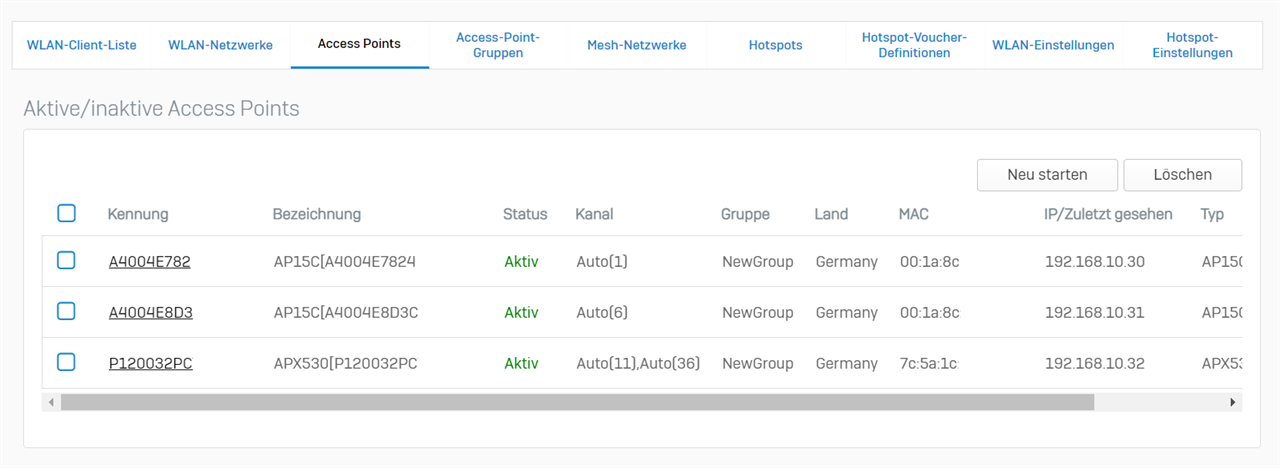Open access point A4004E782 link
1280x468 pixels.
149,262
